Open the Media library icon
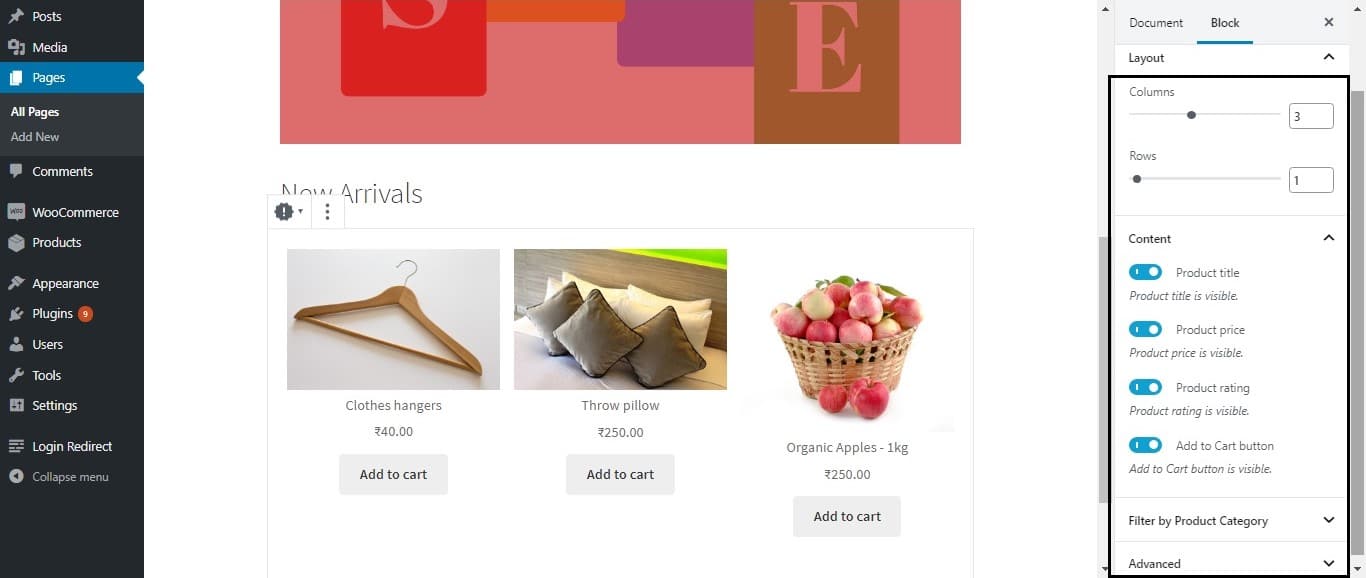Screen dimensions: 1366x578 (x=16, y=47)
